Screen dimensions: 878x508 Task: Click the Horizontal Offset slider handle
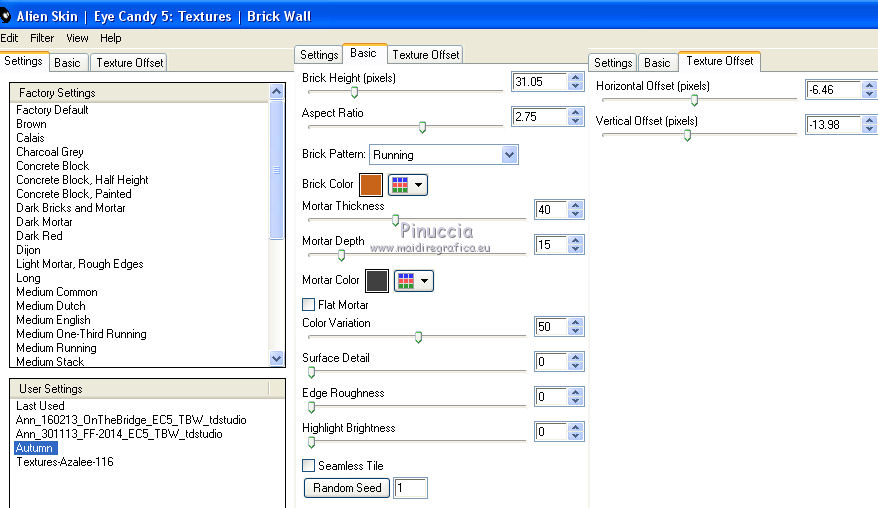coord(694,100)
